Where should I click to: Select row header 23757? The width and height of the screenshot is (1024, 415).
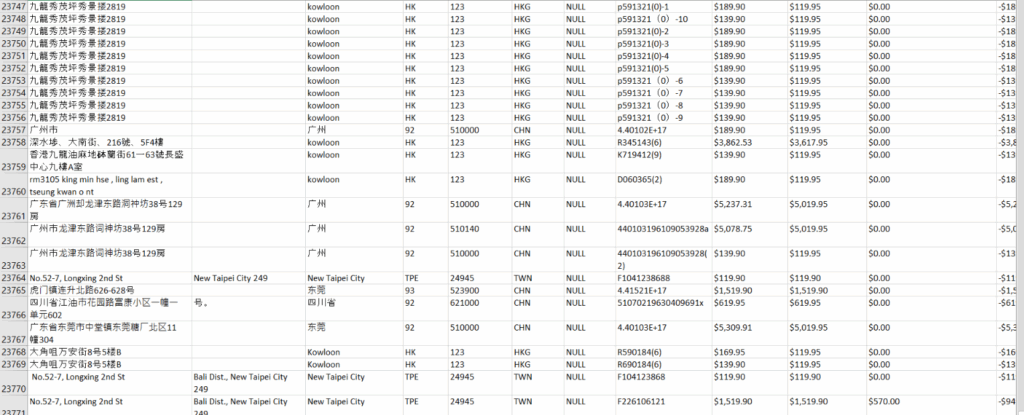click(14, 130)
